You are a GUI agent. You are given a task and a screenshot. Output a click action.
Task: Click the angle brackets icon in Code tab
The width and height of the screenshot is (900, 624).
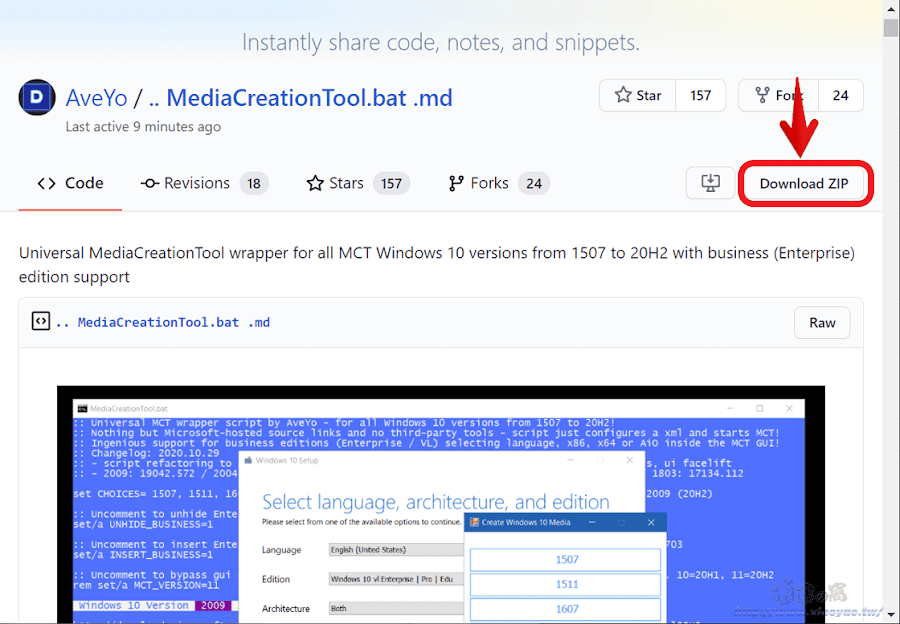pyautogui.click(x=46, y=183)
